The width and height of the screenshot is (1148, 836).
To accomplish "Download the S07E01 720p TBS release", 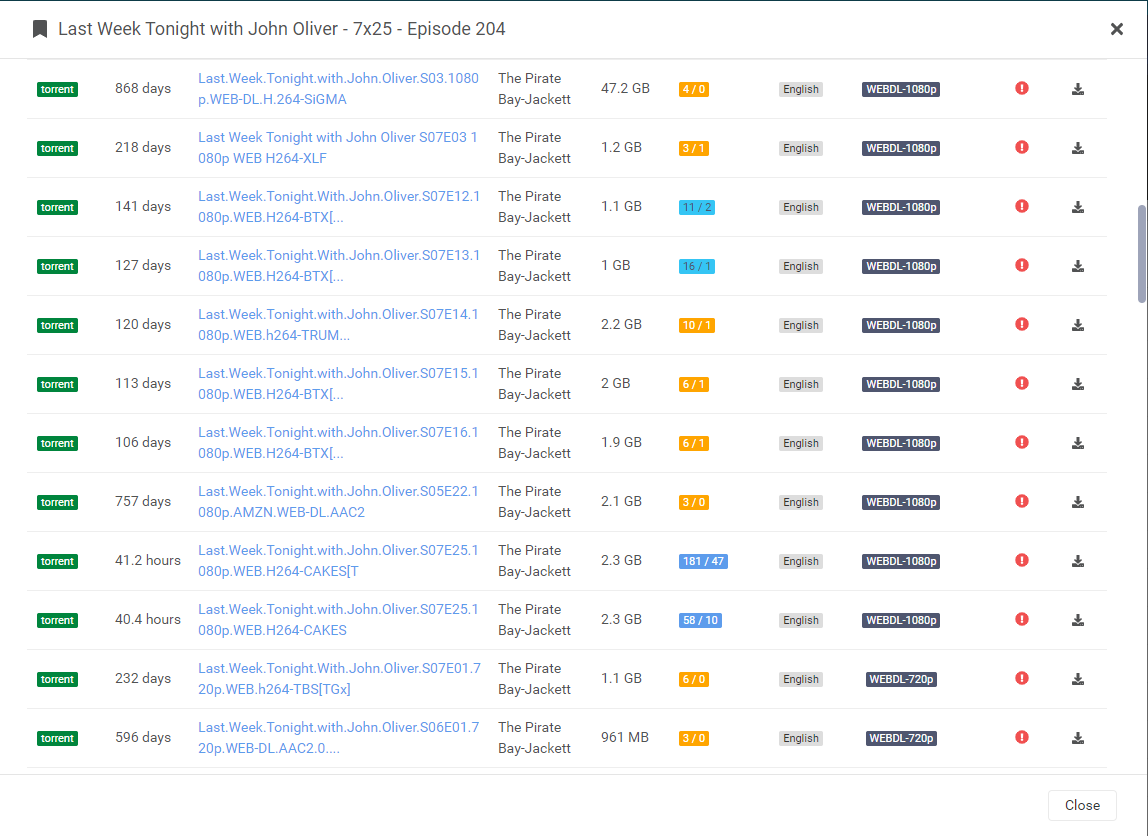I will (x=1077, y=678).
